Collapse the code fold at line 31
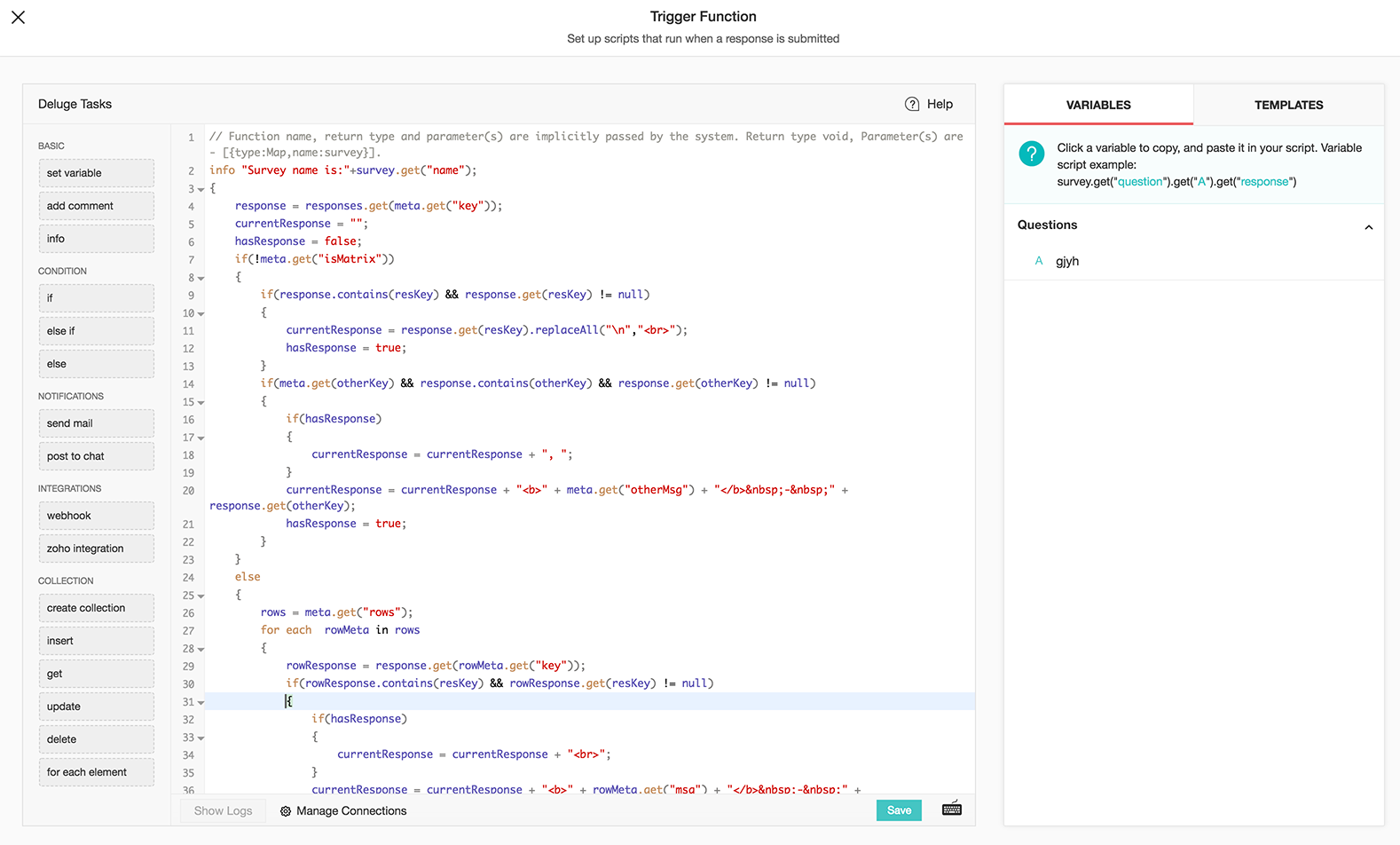 [201, 703]
